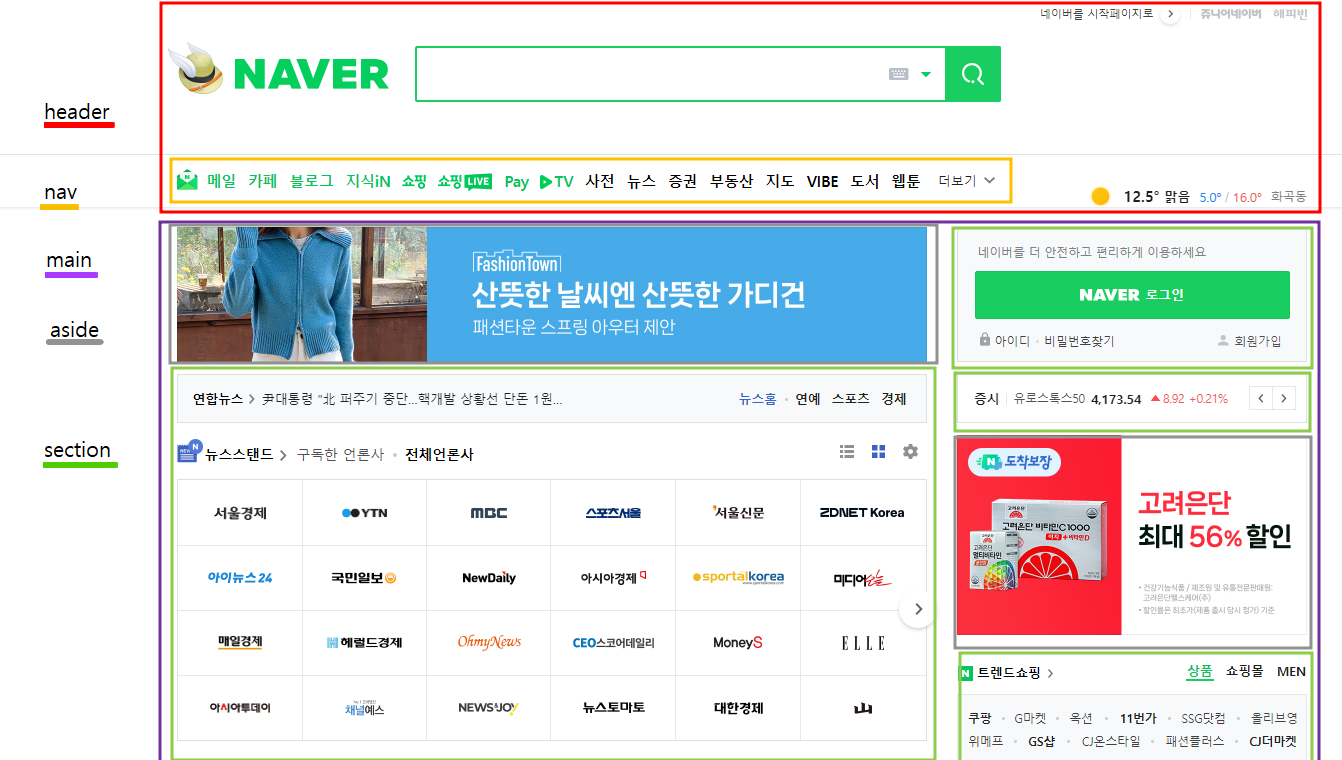Screen dimensions: 1342x760
Task: Open 쥬니어네이버 link at top
Action: (1231, 14)
